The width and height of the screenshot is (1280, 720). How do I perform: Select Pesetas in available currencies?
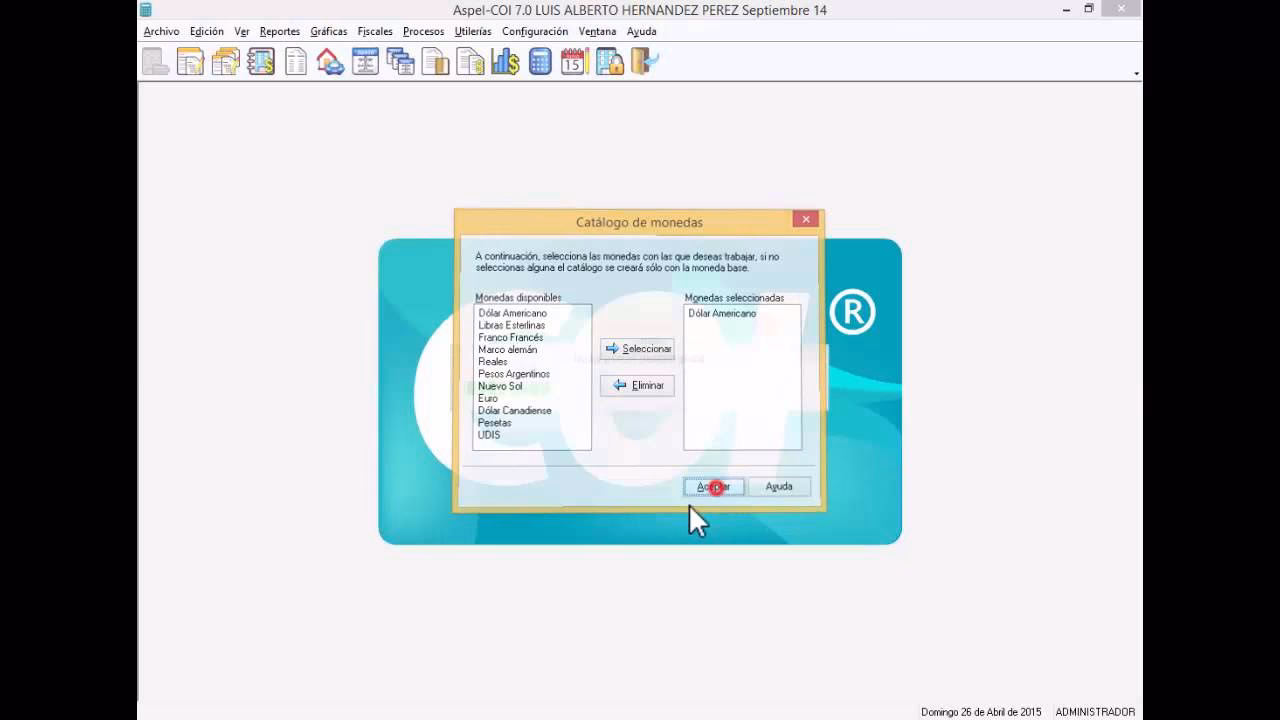[494, 423]
